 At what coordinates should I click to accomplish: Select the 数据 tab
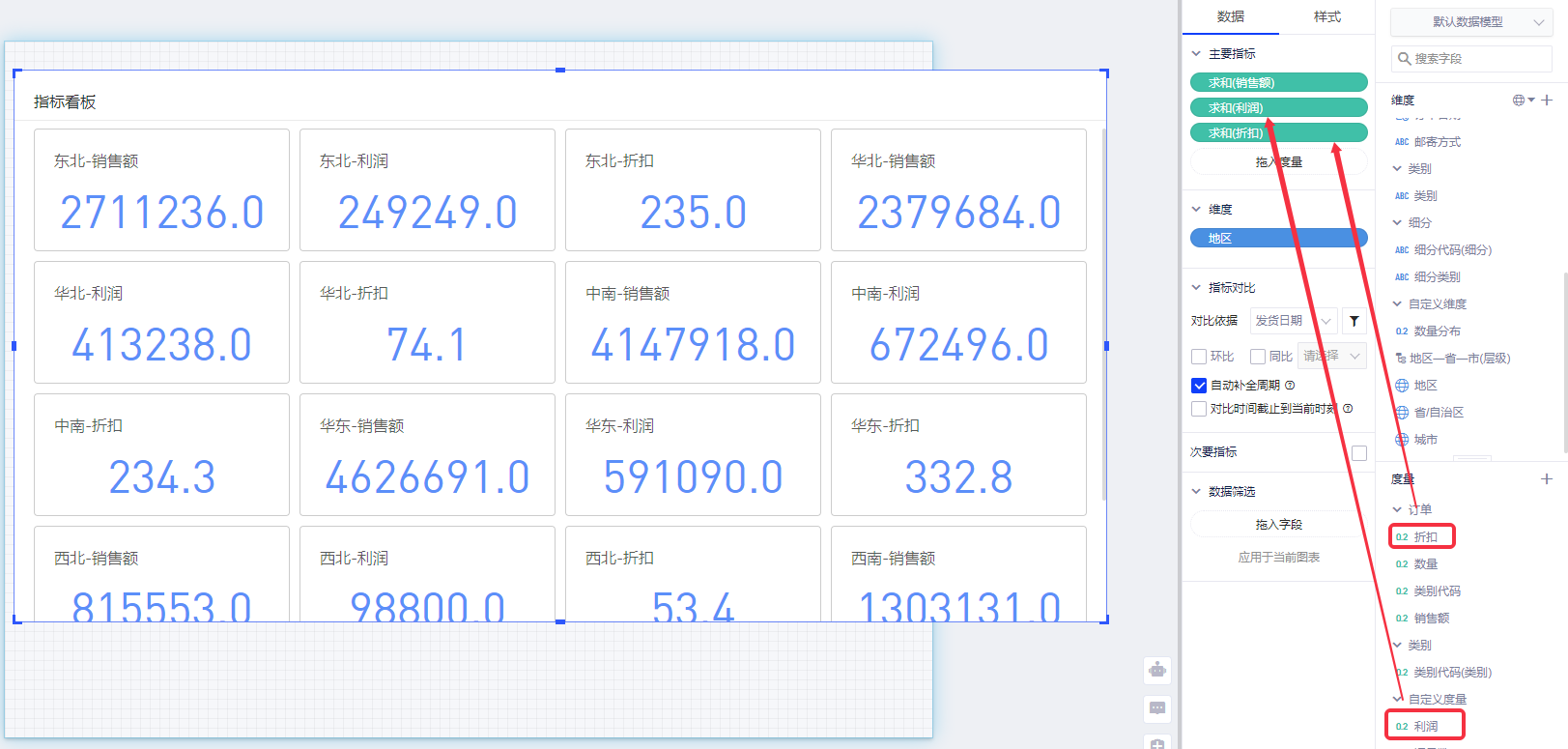coord(1230,17)
